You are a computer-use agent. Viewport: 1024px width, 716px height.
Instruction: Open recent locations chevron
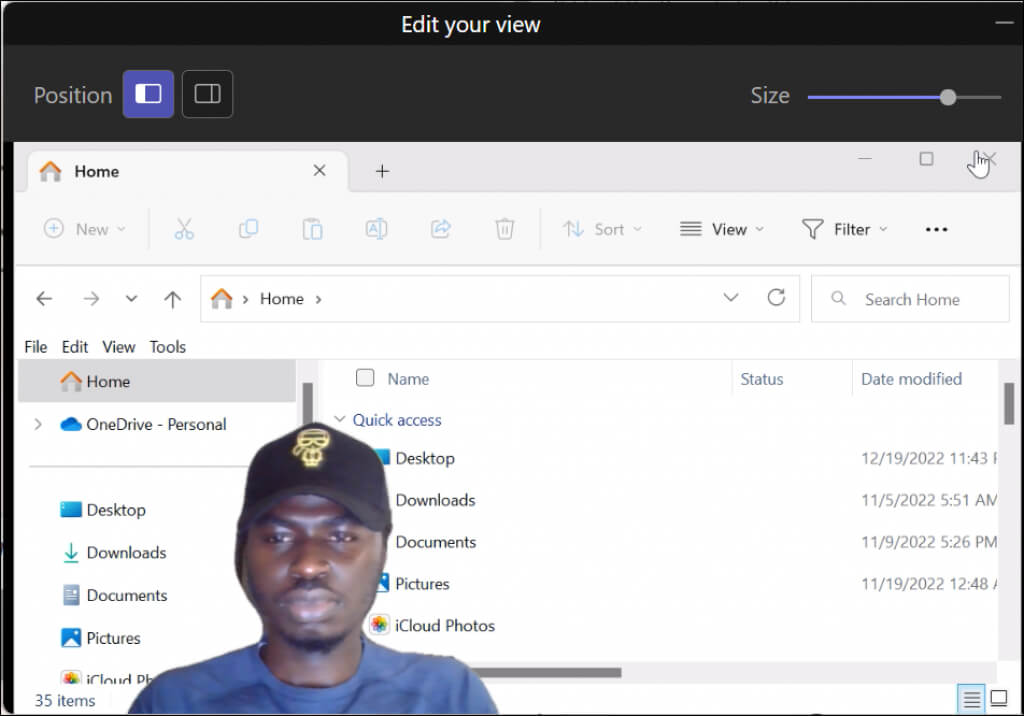click(131, 299)
